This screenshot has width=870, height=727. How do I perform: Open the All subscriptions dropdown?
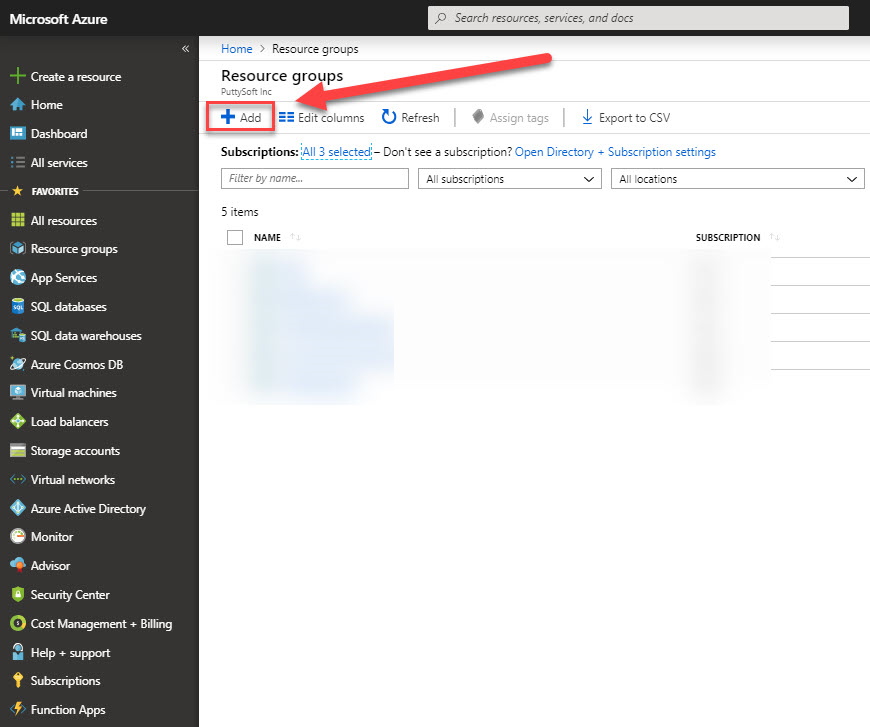tap(510, 179)
